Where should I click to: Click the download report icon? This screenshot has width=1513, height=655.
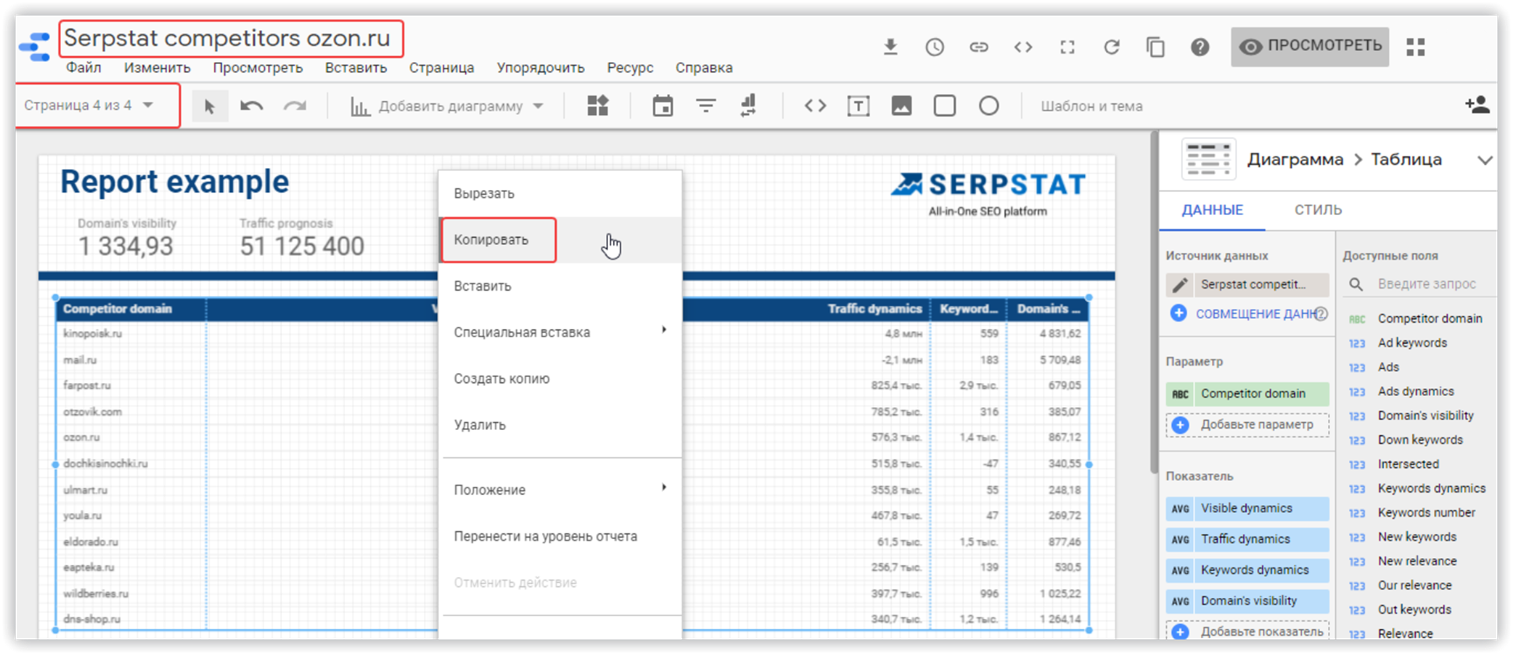click(890, 47)
